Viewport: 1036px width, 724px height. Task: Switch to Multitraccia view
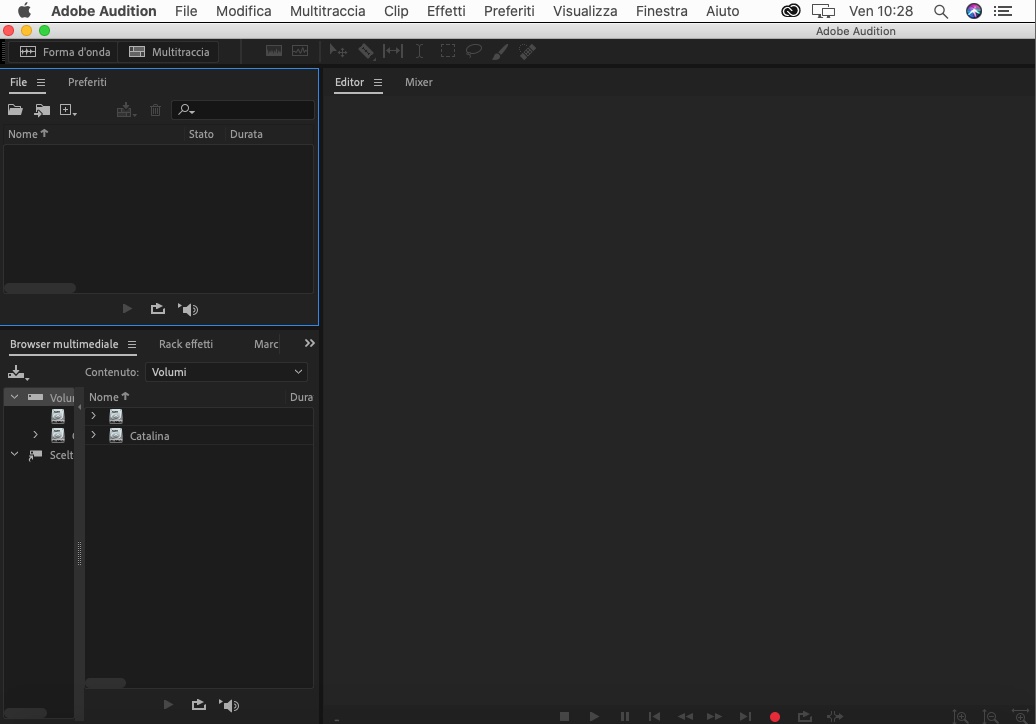(x=168, y=52)
